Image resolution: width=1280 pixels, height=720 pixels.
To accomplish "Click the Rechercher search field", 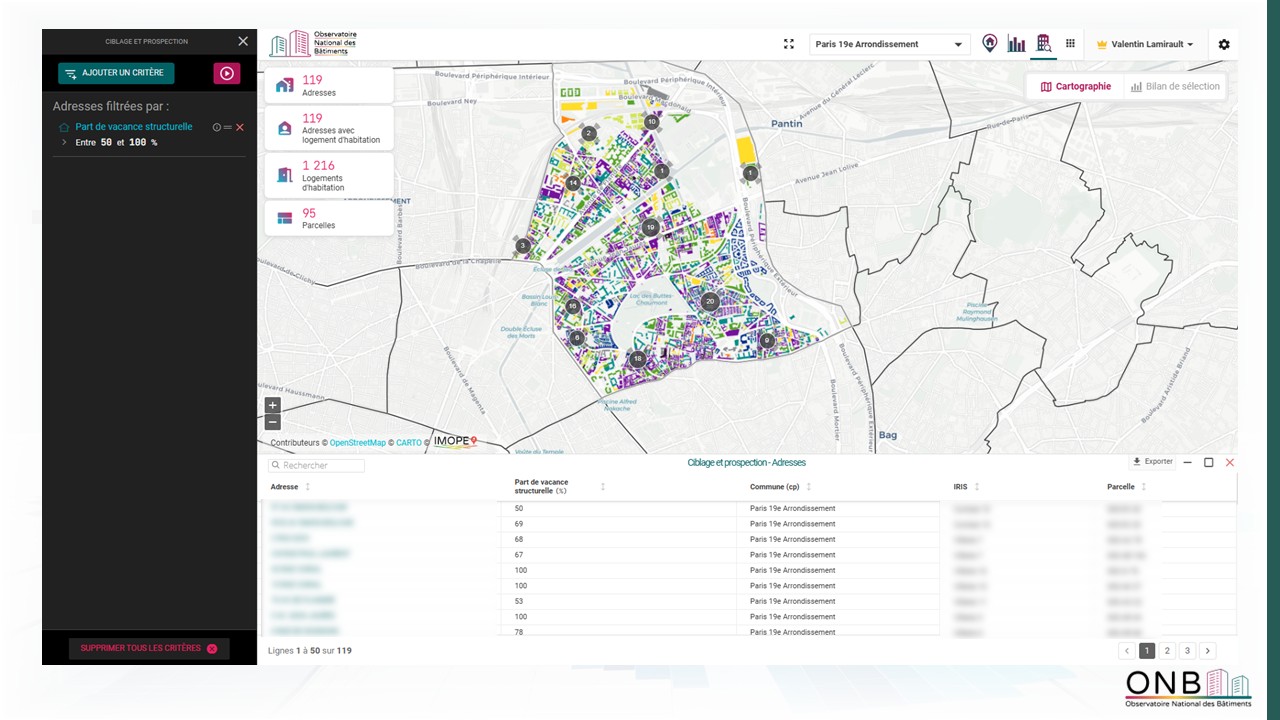I will 317,465.
